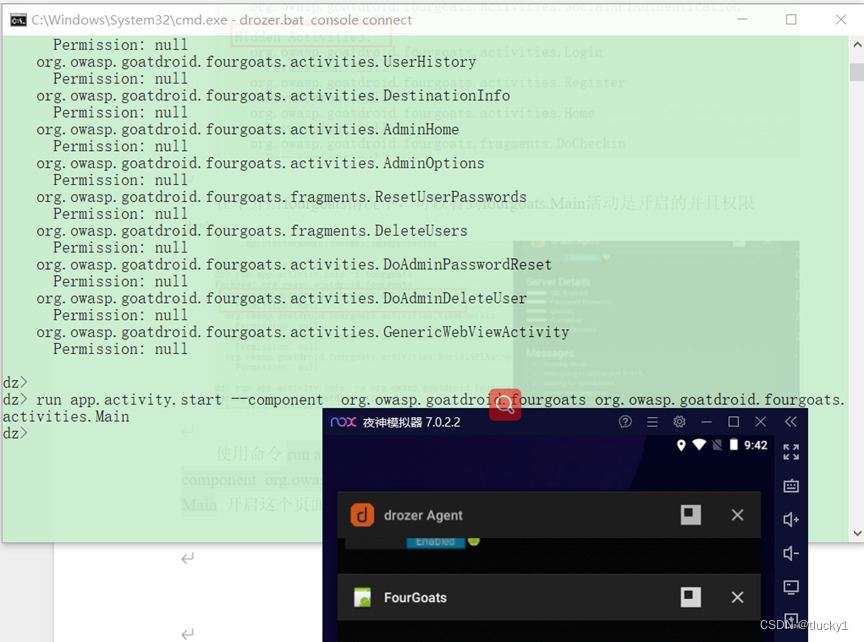This screenshot has width=864, height=642.
Task: Tap split-screen button on drozer Agent card
Action: pos(691,515)
